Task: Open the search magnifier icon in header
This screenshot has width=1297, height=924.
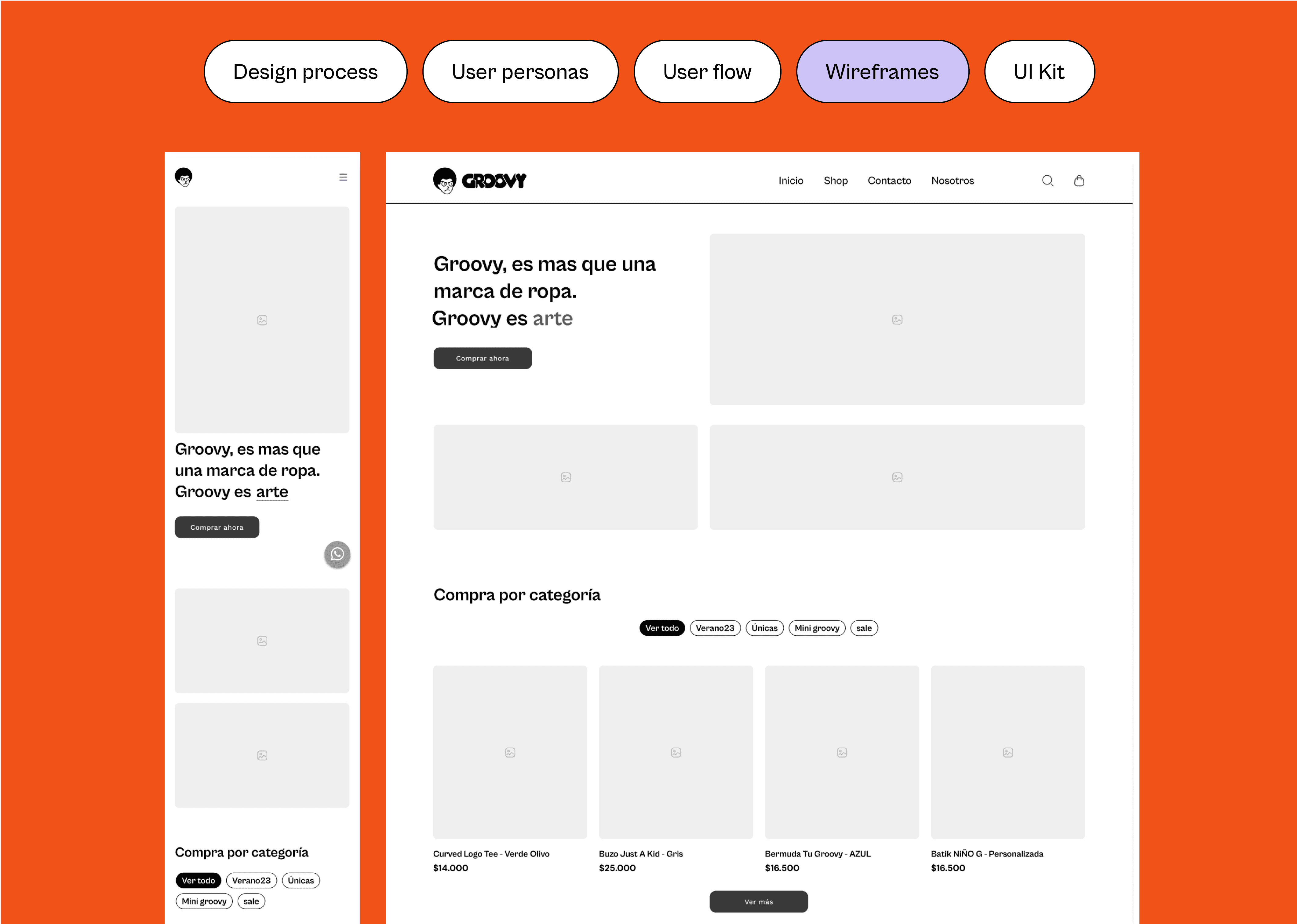Action: (x=1047, y=180)
